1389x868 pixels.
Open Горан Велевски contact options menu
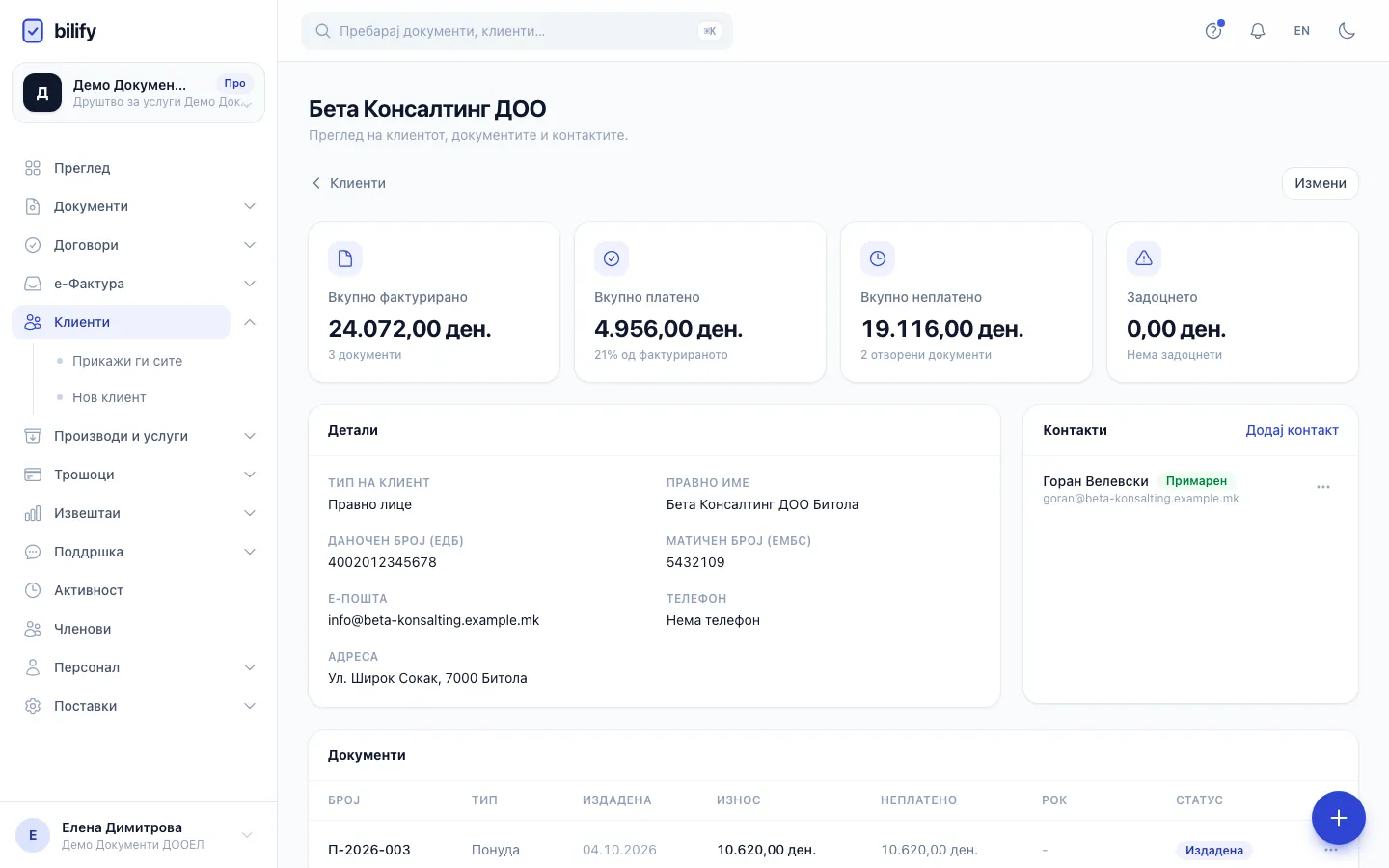1323,487
